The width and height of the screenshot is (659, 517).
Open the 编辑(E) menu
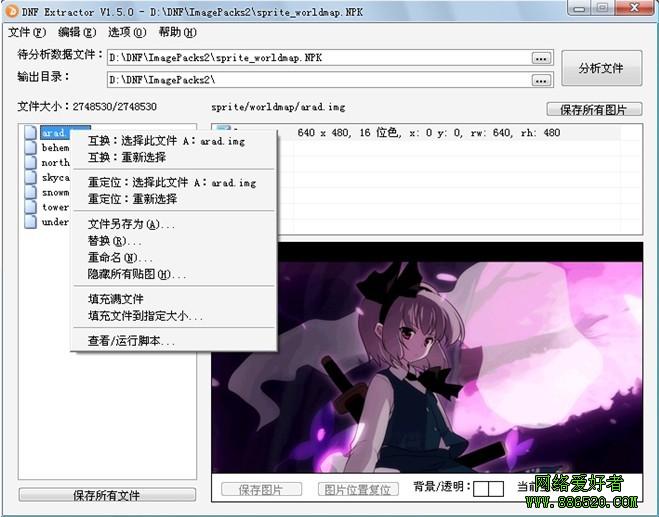tap(77, 32)
